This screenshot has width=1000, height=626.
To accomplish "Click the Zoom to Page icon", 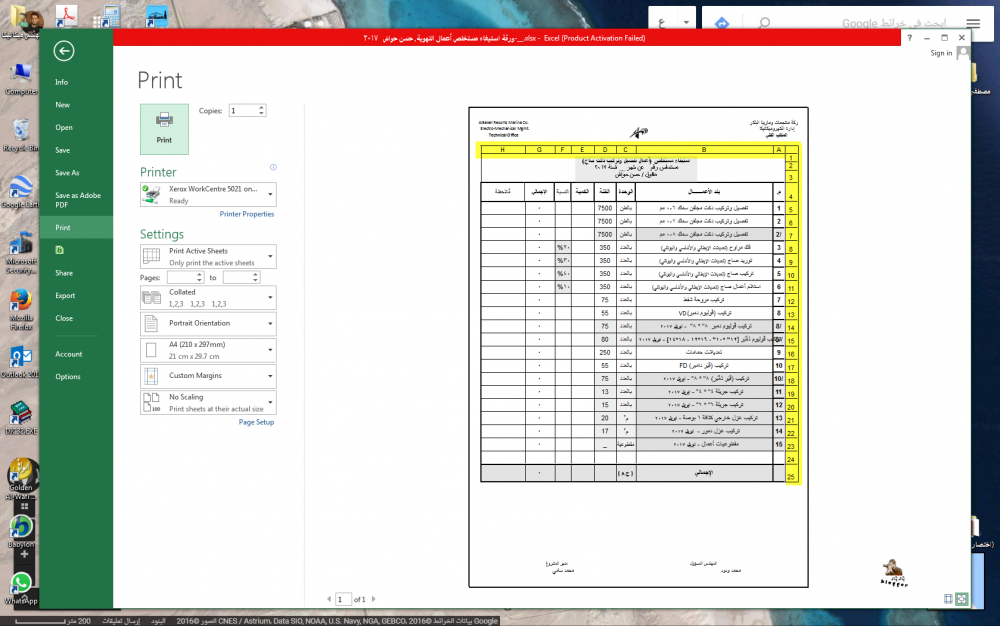I will pyautogui.click(x=962, y=599).
